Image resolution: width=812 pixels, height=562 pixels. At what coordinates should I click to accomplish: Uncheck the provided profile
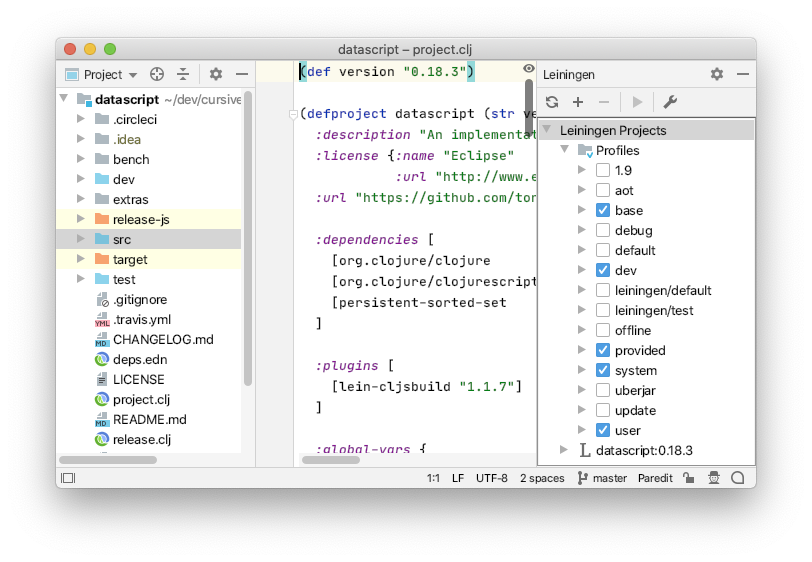coord(603,351)
